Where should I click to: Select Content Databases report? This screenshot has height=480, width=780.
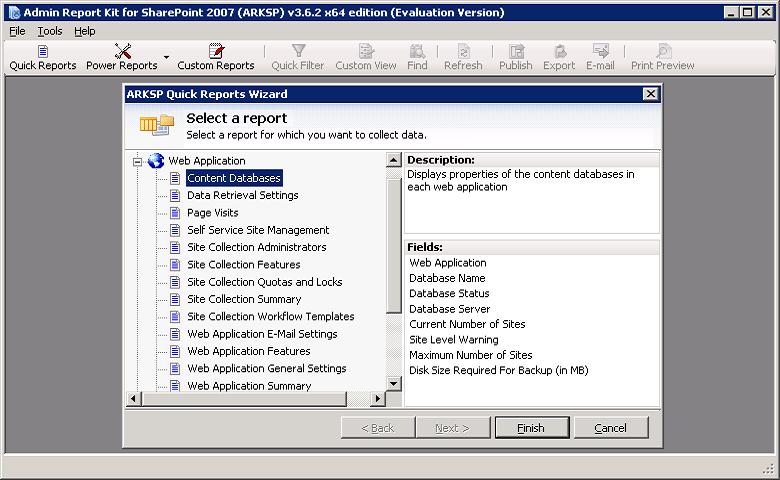click(234, 178)
